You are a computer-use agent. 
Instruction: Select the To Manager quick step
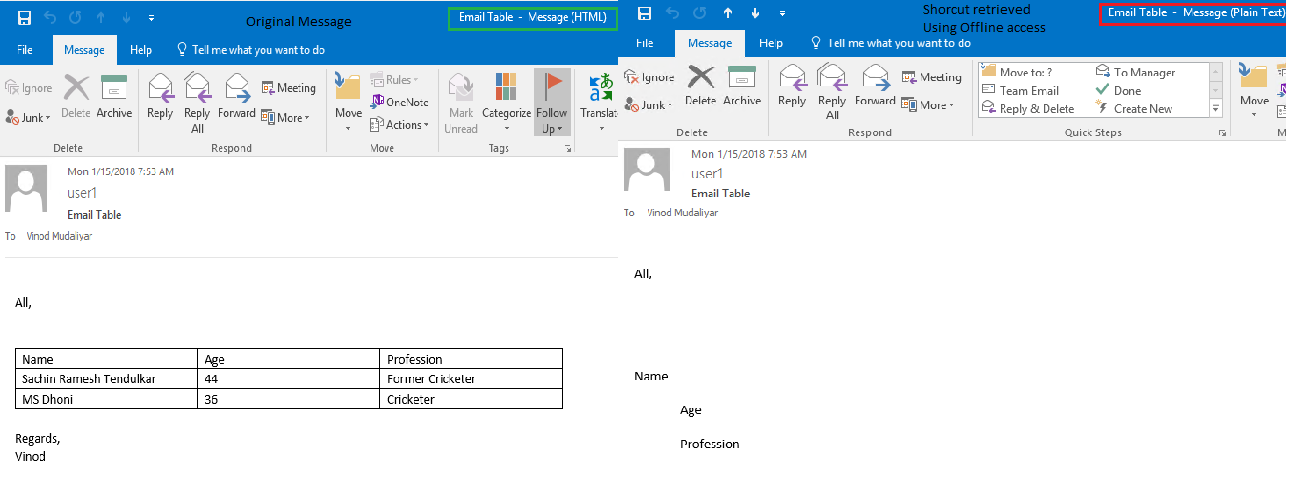click(x=1136, y=72)
